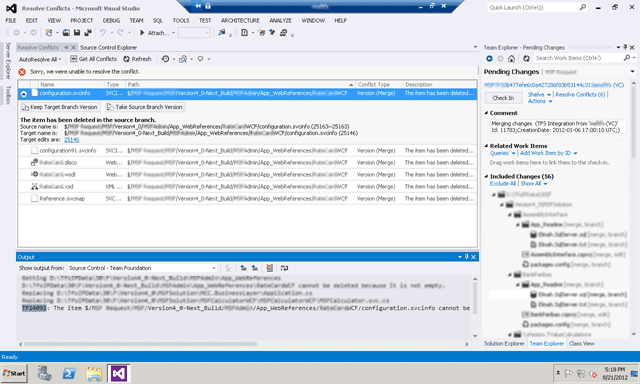Open the Queries dropdown
This screenshot has height=384, width=640.
pos(502,153)
